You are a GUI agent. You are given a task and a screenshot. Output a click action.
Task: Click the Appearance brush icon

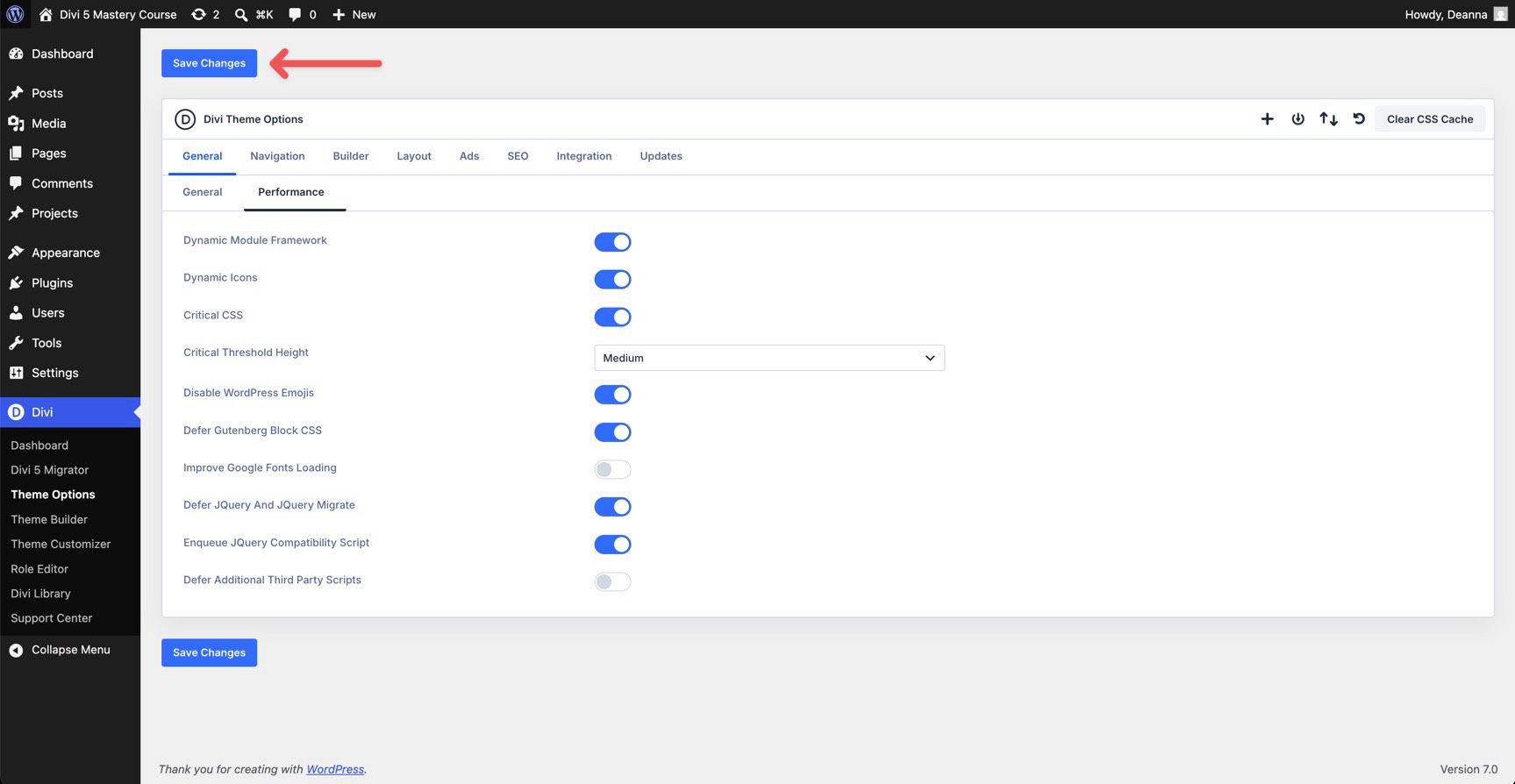16,253
